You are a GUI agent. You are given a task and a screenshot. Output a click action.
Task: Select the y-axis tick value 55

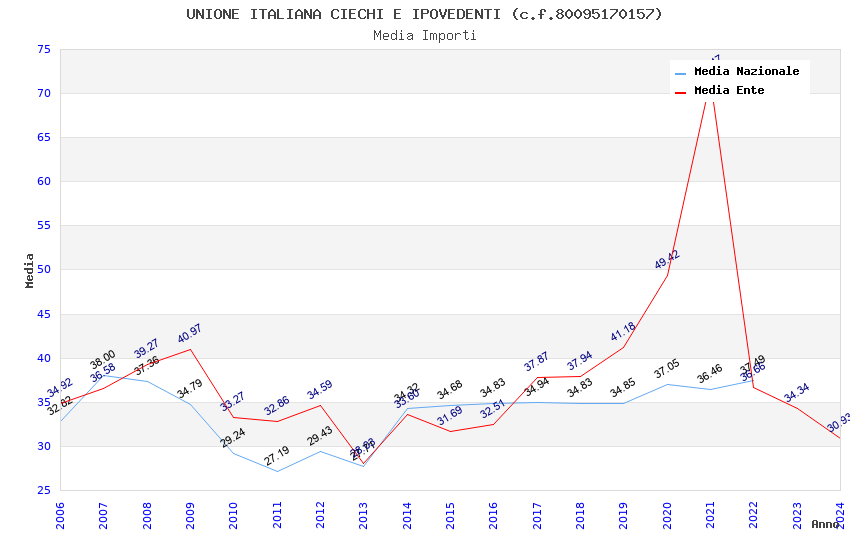pyautogui.click(x=44, y=225)
